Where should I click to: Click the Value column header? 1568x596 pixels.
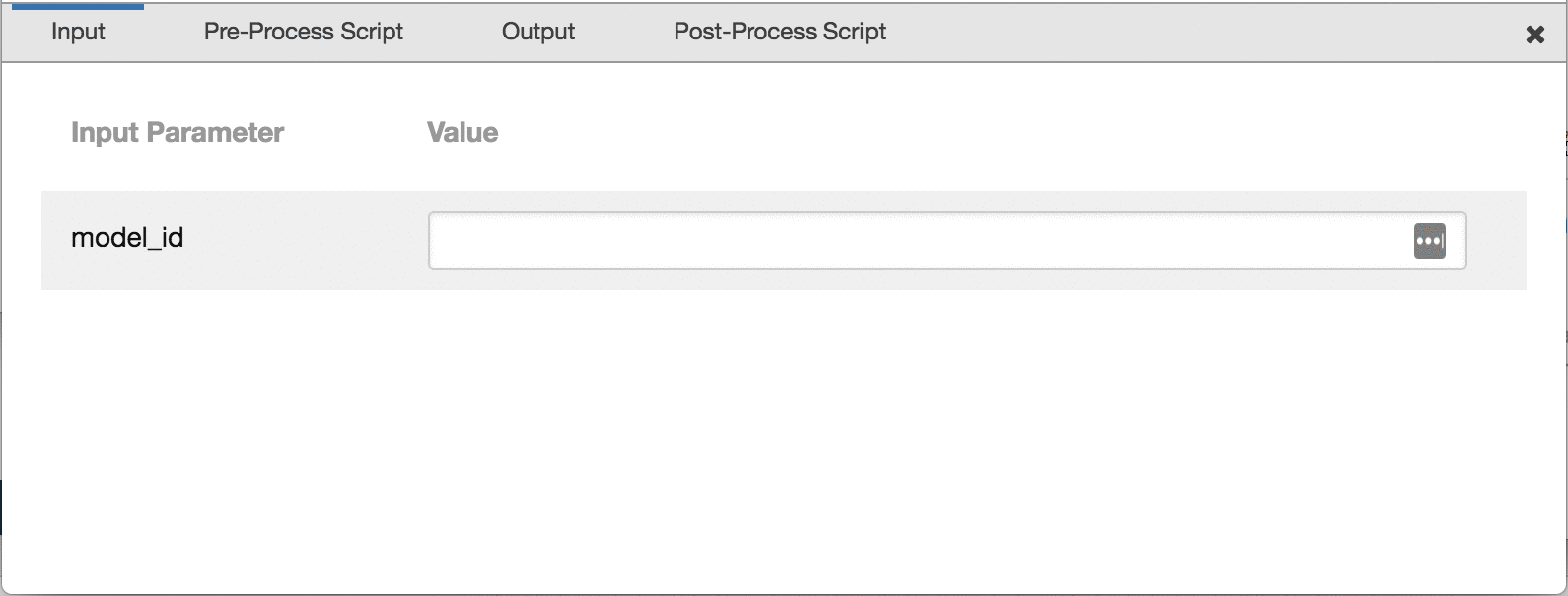[463, 133]
